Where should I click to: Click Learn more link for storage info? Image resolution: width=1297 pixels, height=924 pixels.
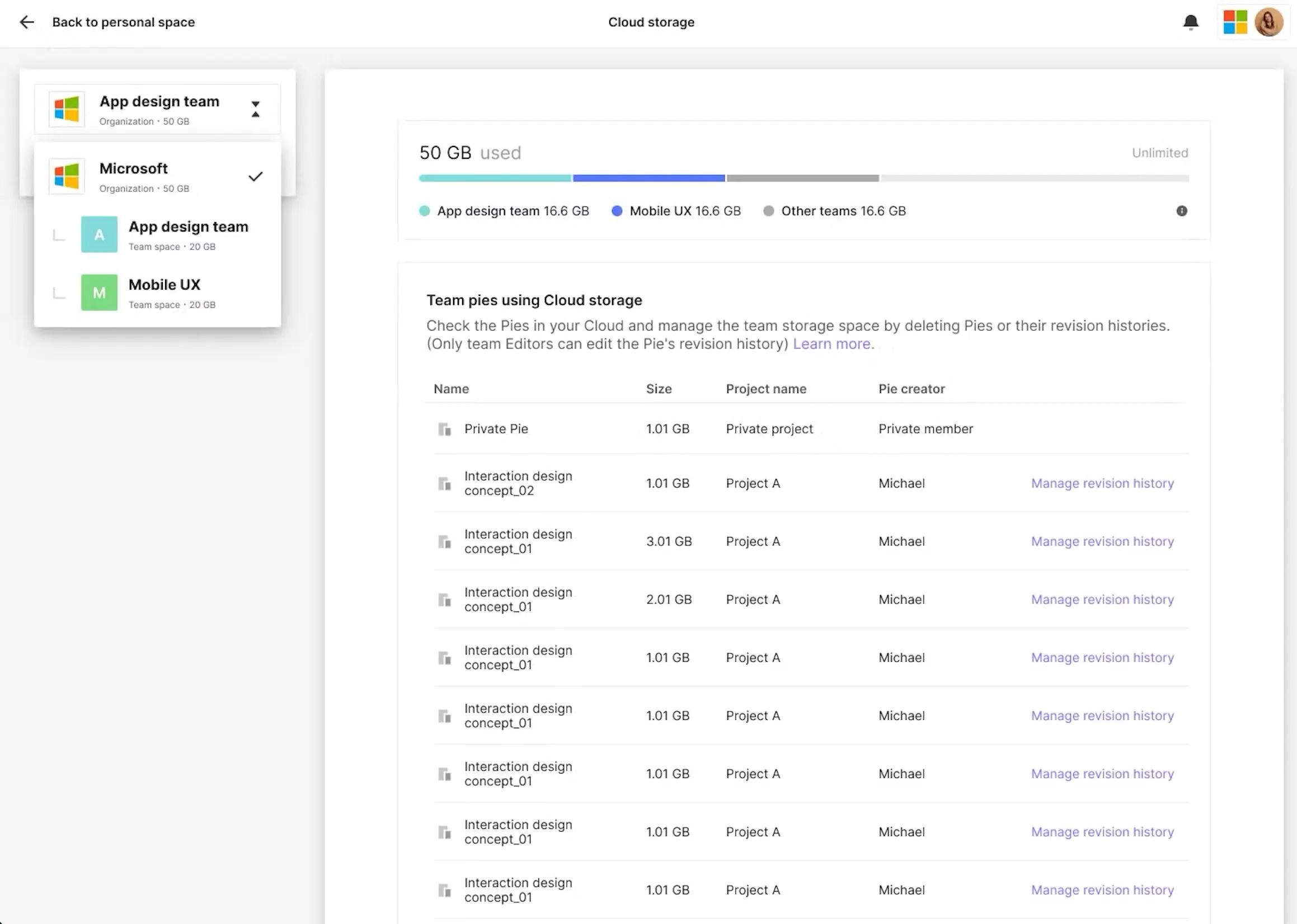(x=833, y=343)
